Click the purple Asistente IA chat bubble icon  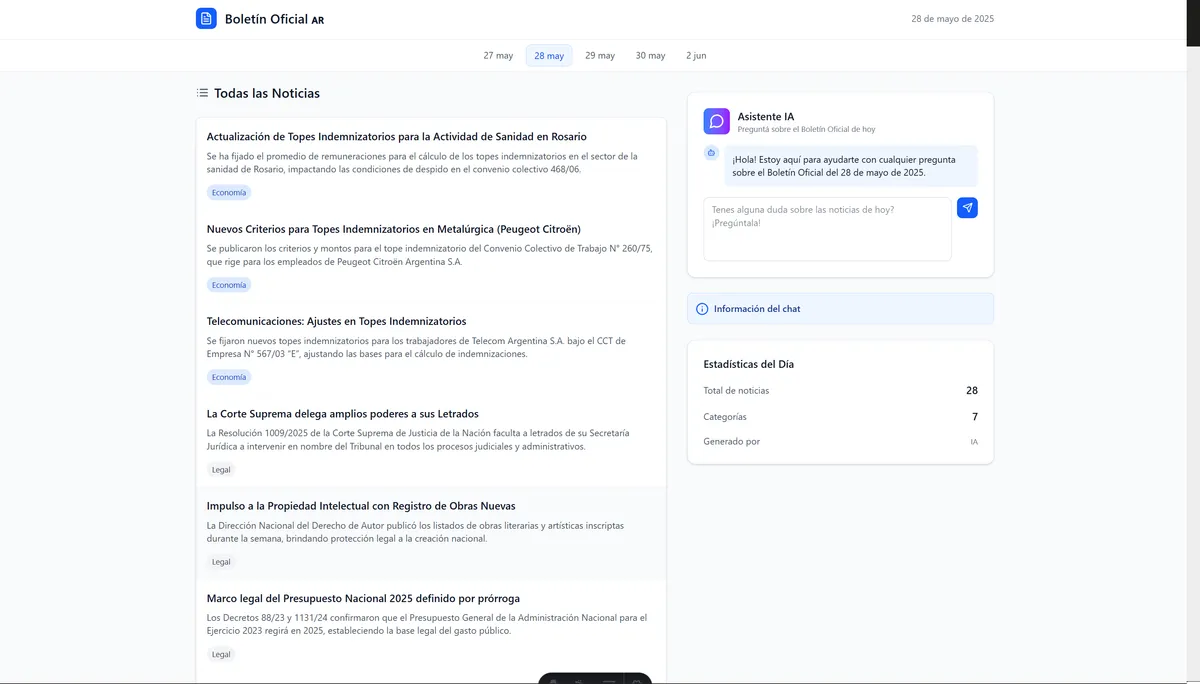pos(716,121)
